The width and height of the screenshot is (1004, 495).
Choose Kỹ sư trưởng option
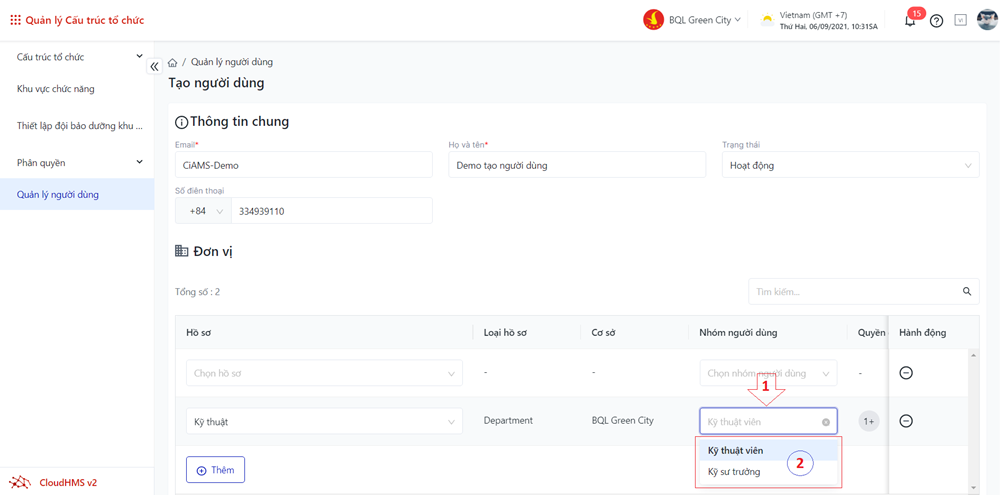(x=734, y=472)
